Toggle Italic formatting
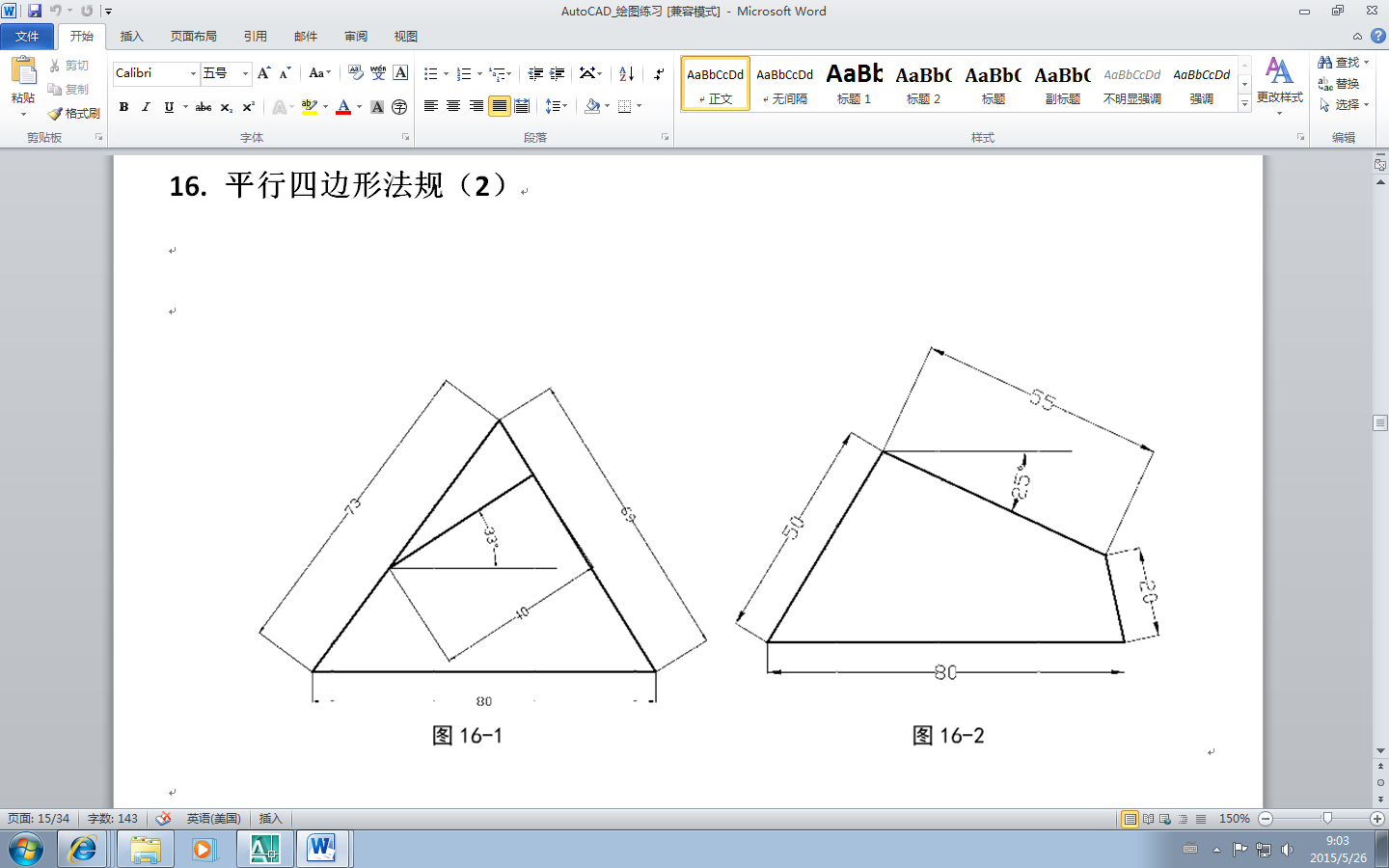The image size is (1389, 868). tap(146, 107)
